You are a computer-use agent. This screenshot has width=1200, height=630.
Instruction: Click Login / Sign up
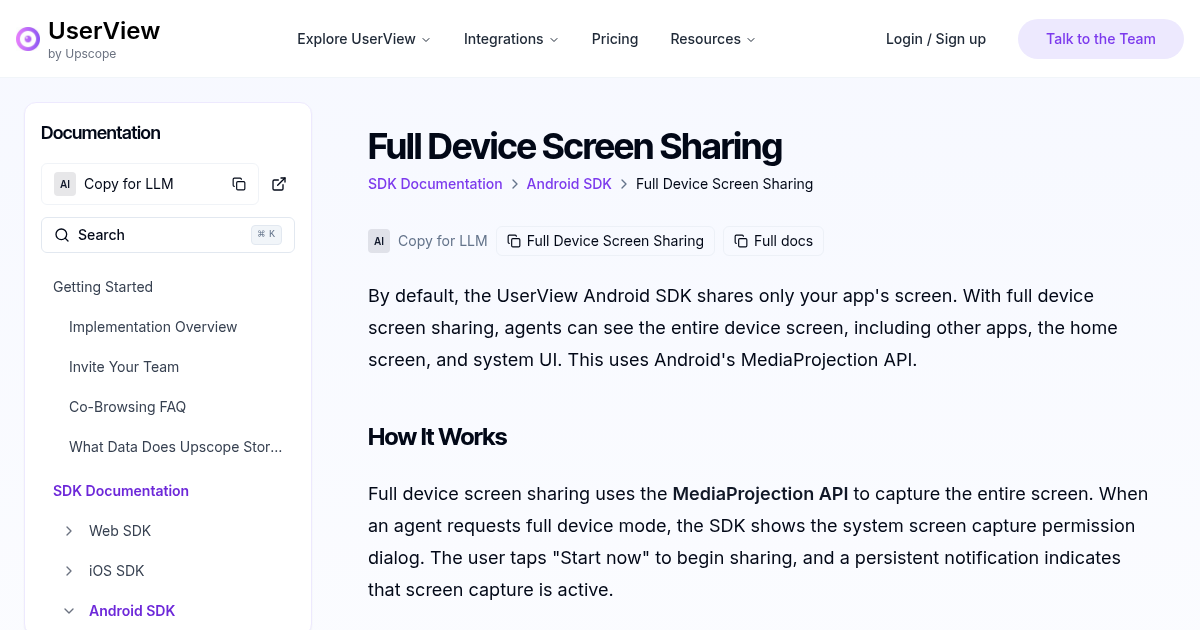[936, 39]
